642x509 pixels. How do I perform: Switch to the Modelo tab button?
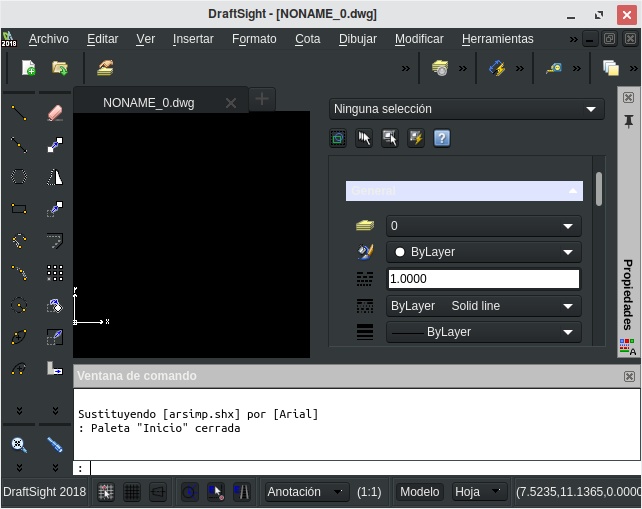coord(420,492)
